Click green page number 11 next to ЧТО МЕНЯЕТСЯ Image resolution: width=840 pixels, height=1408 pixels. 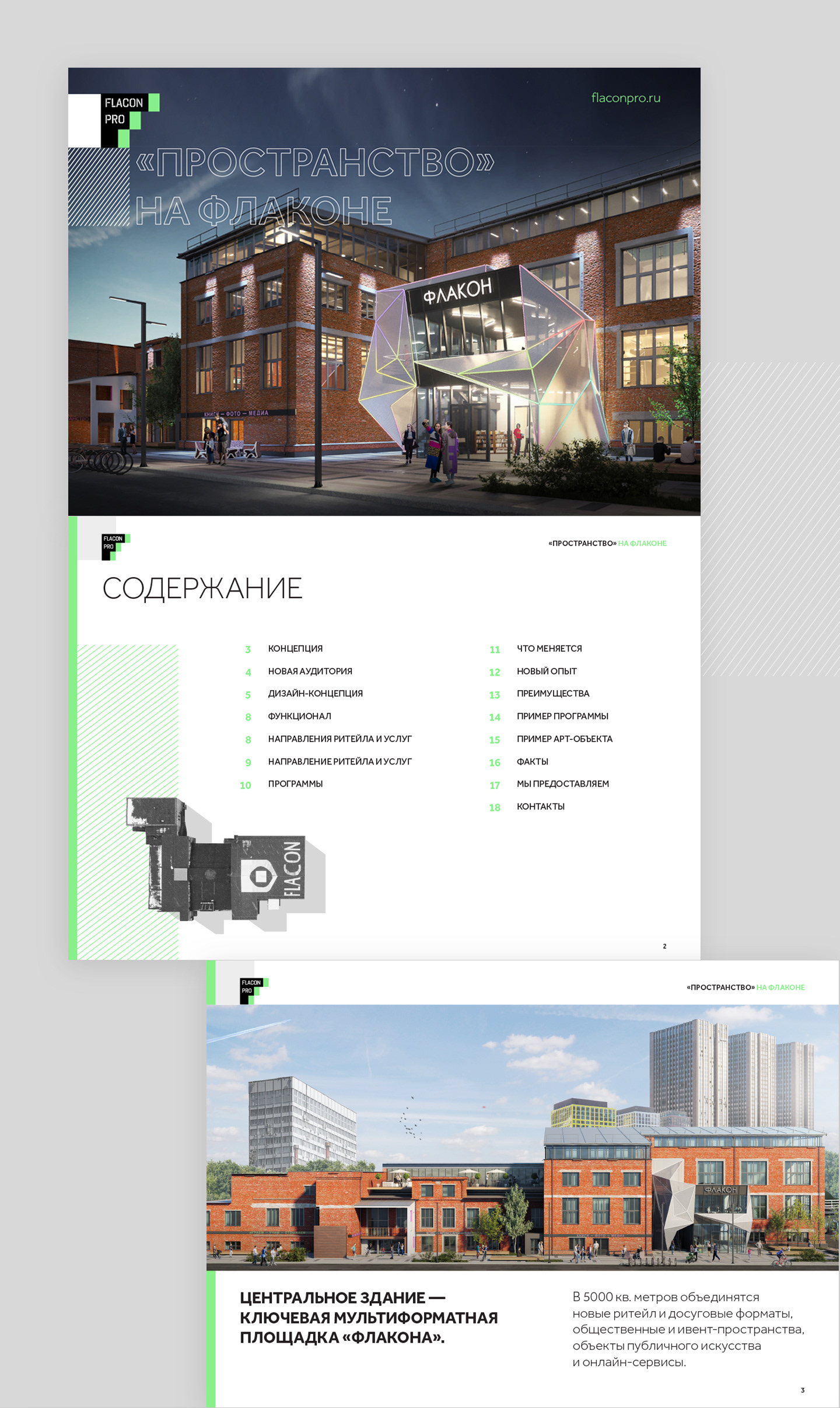pyautogui.click(x=495, y=650)
